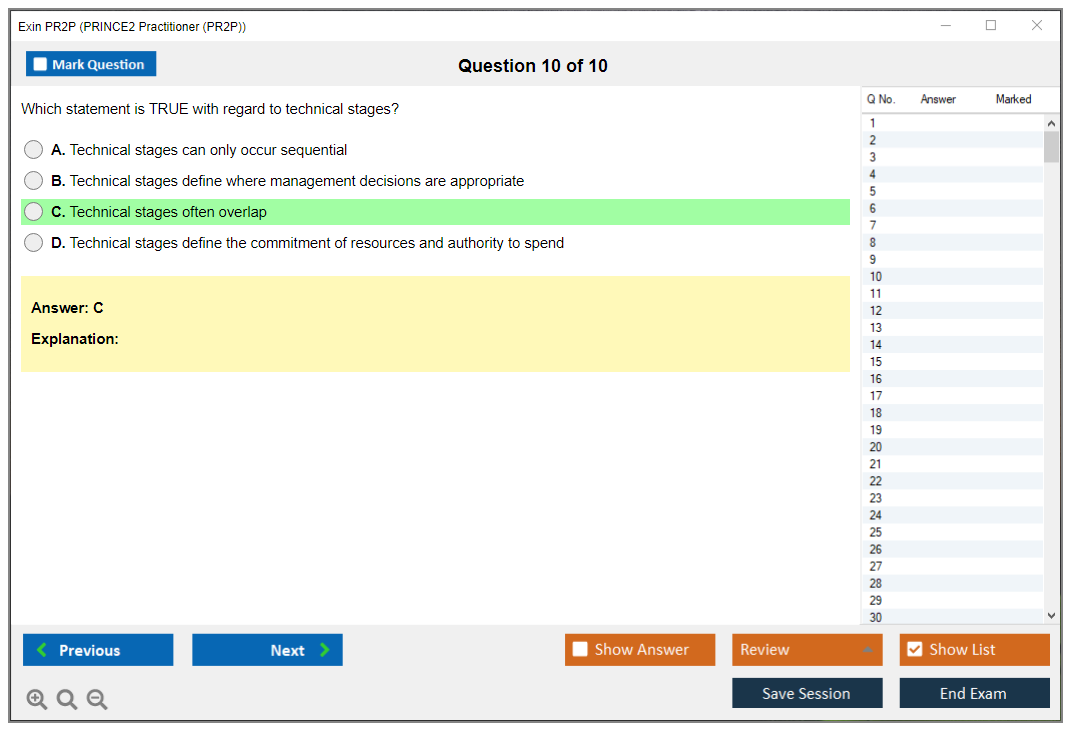Go to the Previous question

coord(98,650)
